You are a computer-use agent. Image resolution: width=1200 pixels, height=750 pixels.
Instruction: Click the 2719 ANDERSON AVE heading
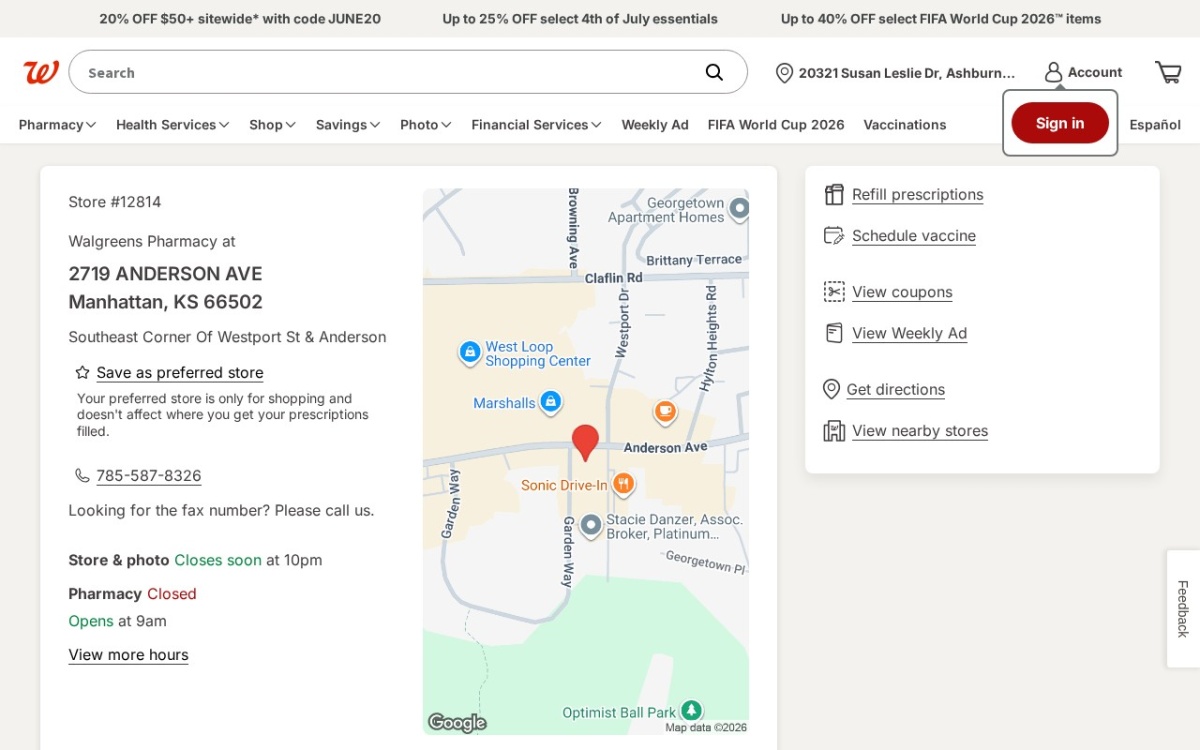(165, 273)
